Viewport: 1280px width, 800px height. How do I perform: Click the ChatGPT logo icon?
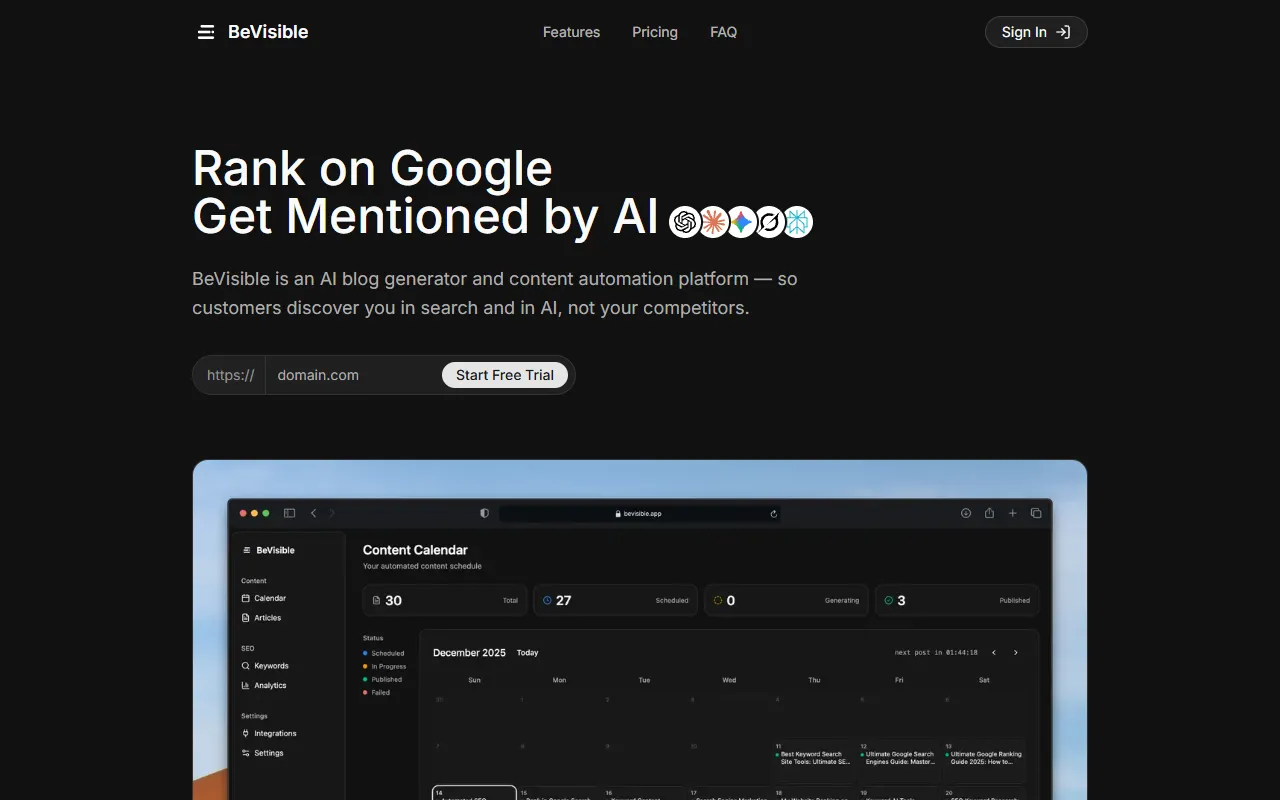coord(685,222)
